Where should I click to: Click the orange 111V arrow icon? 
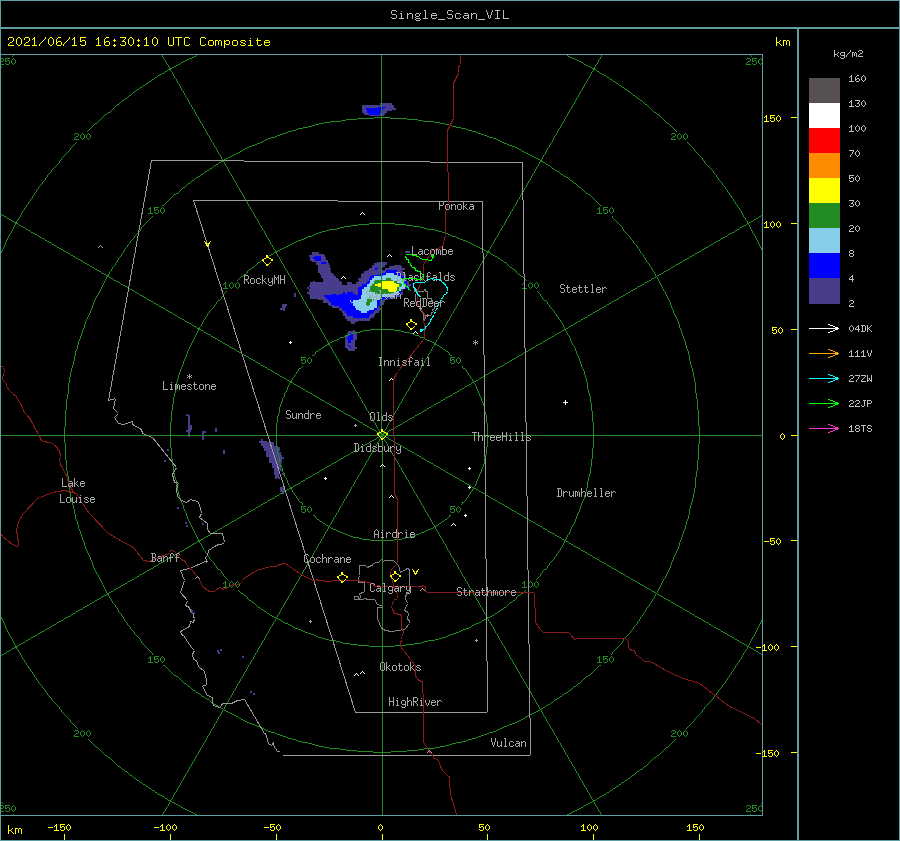(x=824, y=354)
